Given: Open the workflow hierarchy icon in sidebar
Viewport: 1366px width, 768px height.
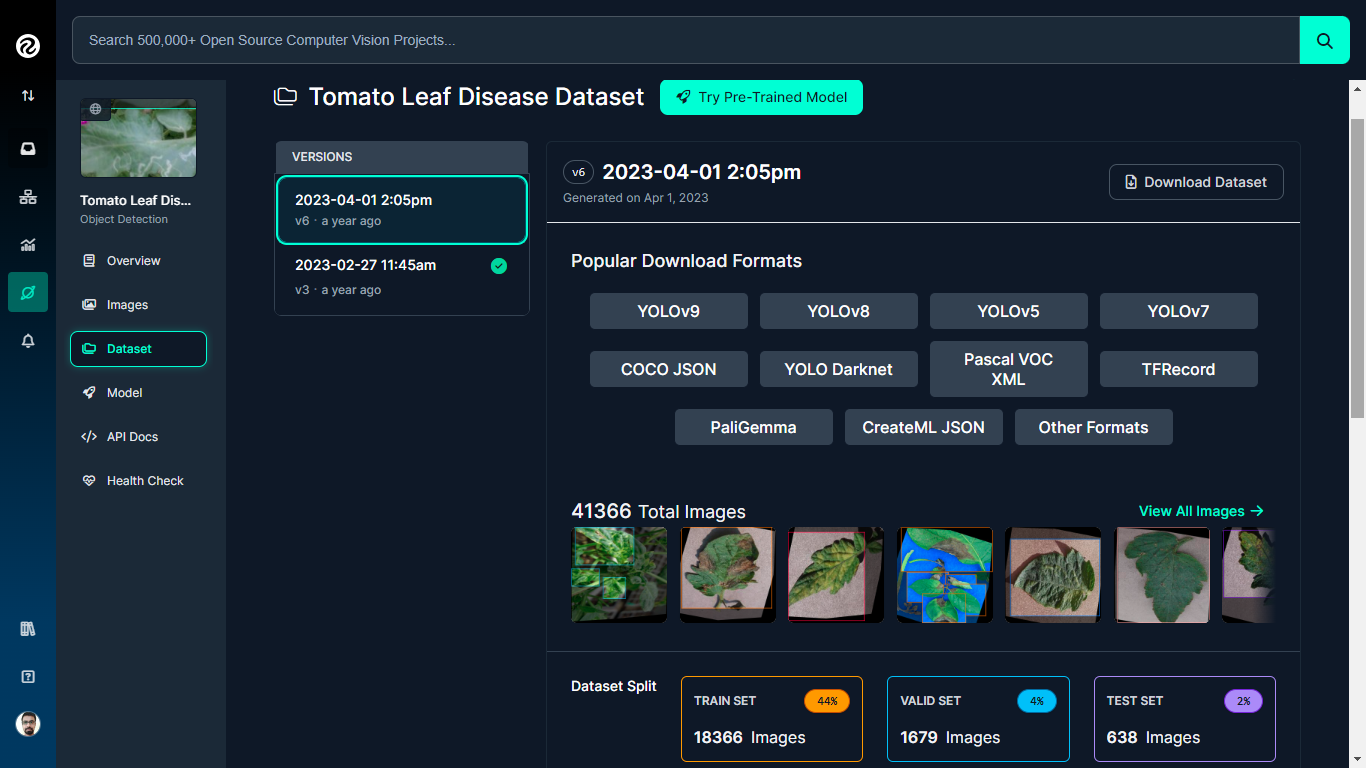Looking at the screenshot, I should click(x=28, y=197).
